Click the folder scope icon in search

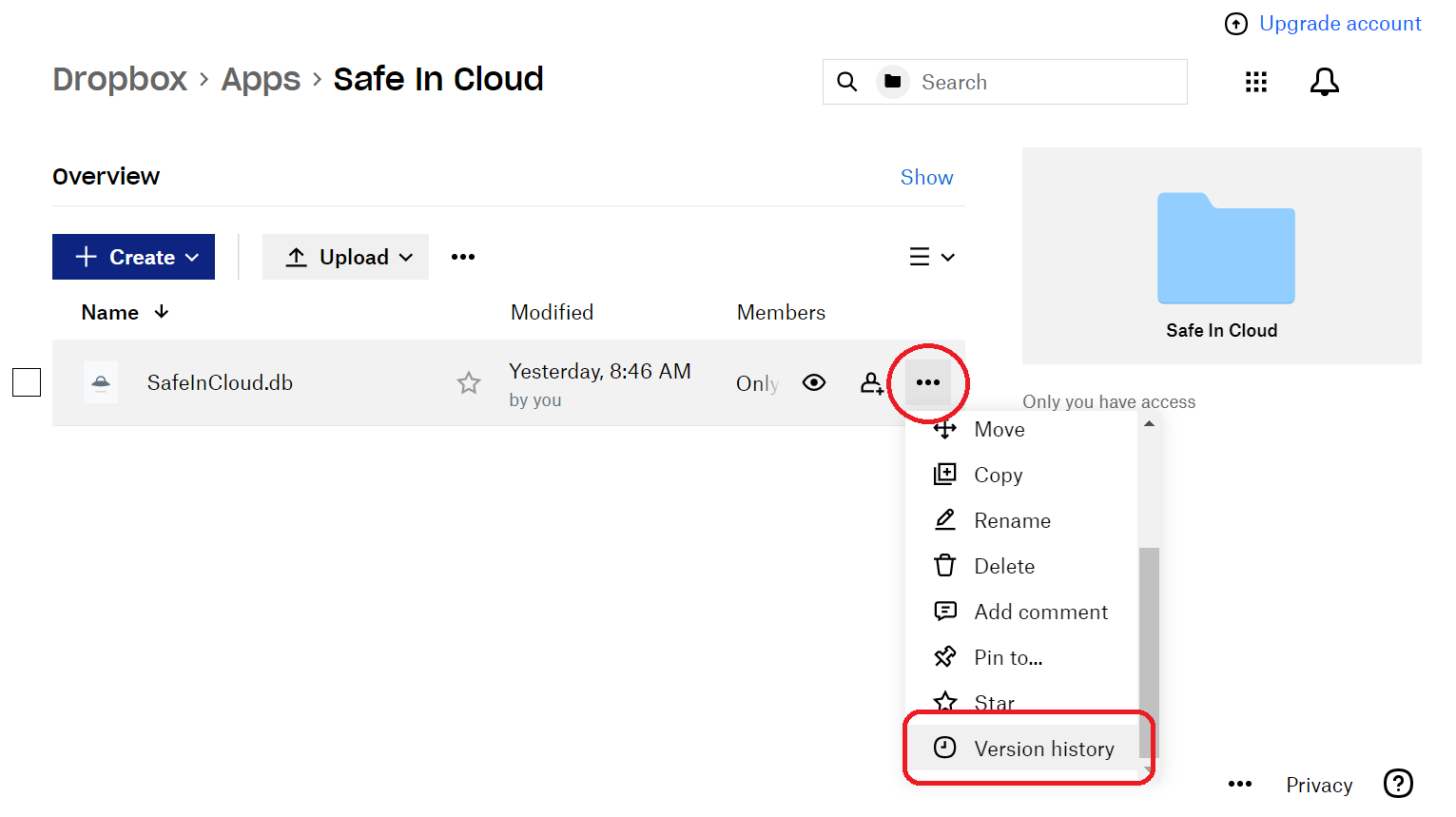pos(892,82)
